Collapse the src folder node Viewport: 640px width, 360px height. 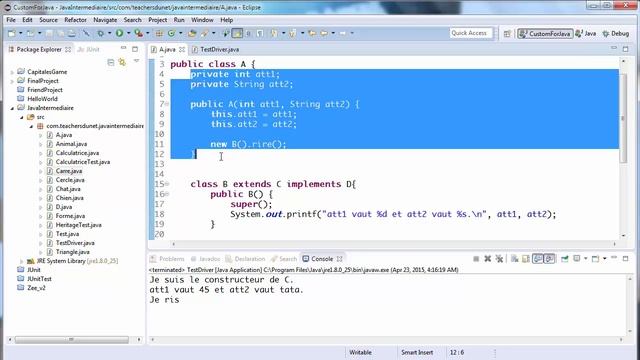[21, 117]
